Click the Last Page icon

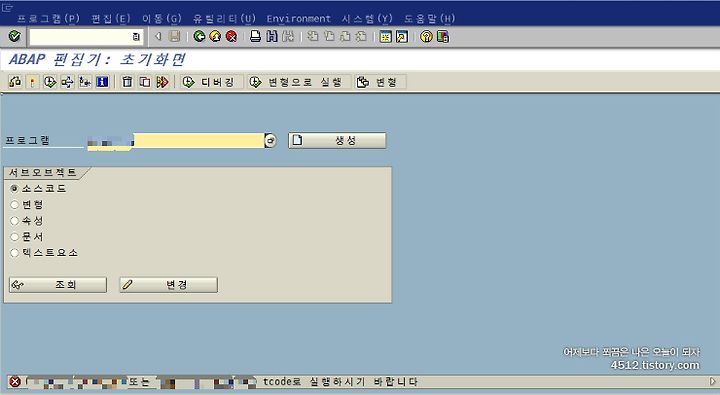pyautogui.click(x=361, y=36)
